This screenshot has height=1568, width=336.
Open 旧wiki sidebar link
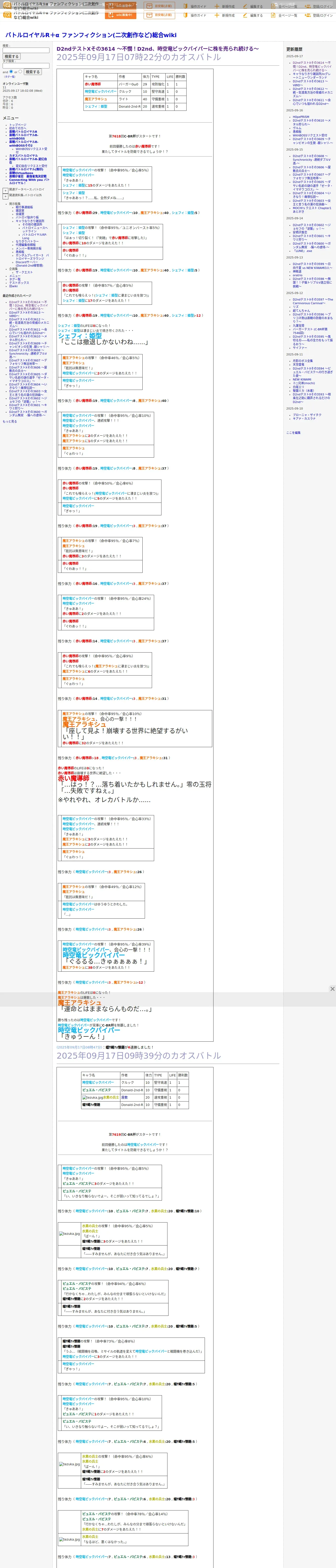[x=13, y=286]
